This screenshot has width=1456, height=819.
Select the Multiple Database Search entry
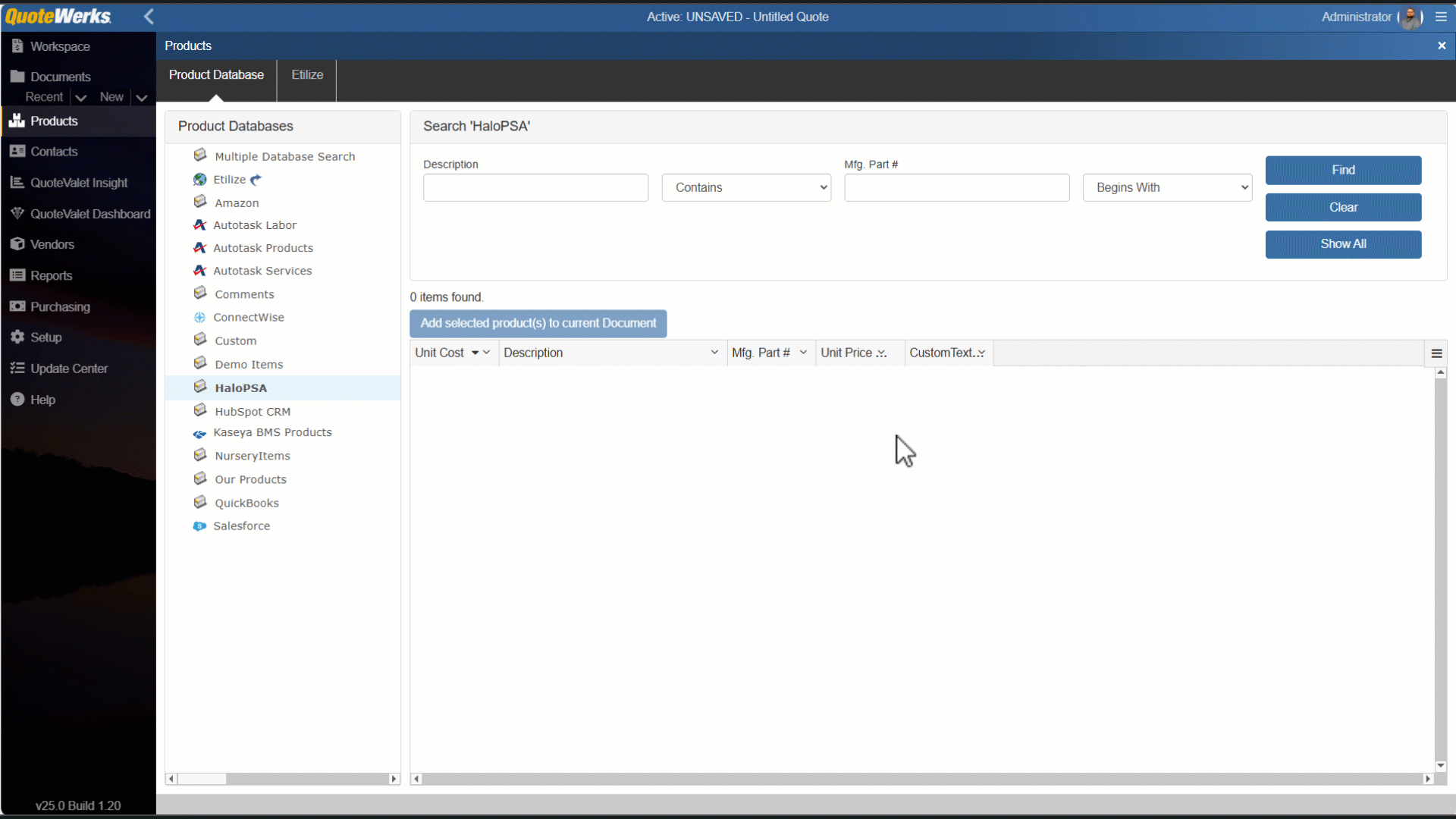pyautogui.click(x=284, y=156)
